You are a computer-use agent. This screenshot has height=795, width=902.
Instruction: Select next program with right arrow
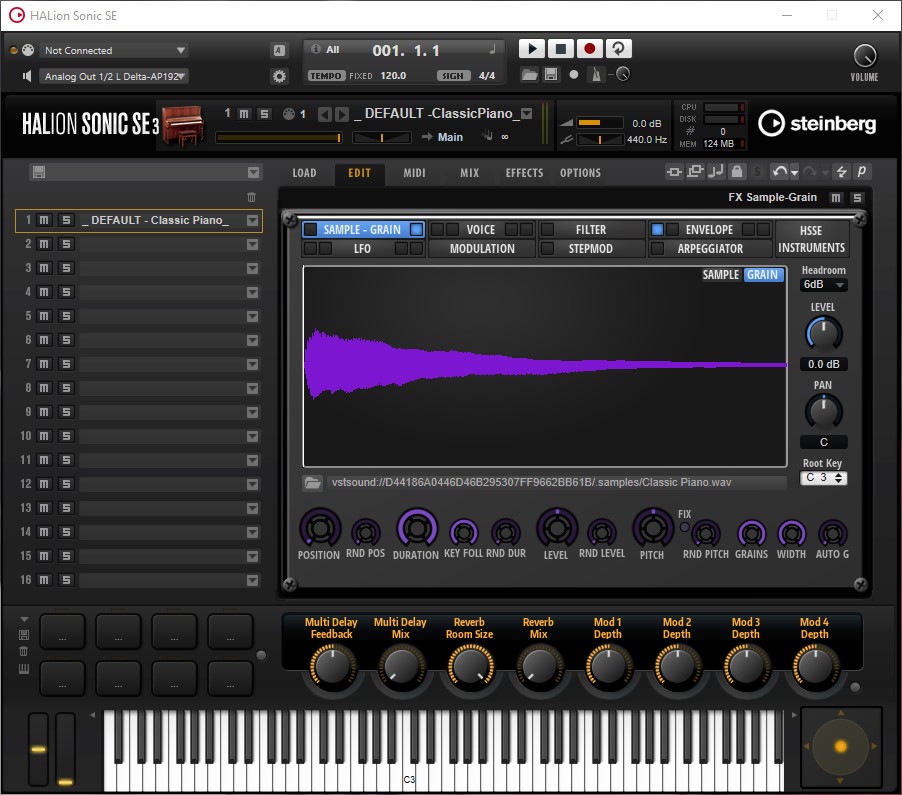point(342,114)
